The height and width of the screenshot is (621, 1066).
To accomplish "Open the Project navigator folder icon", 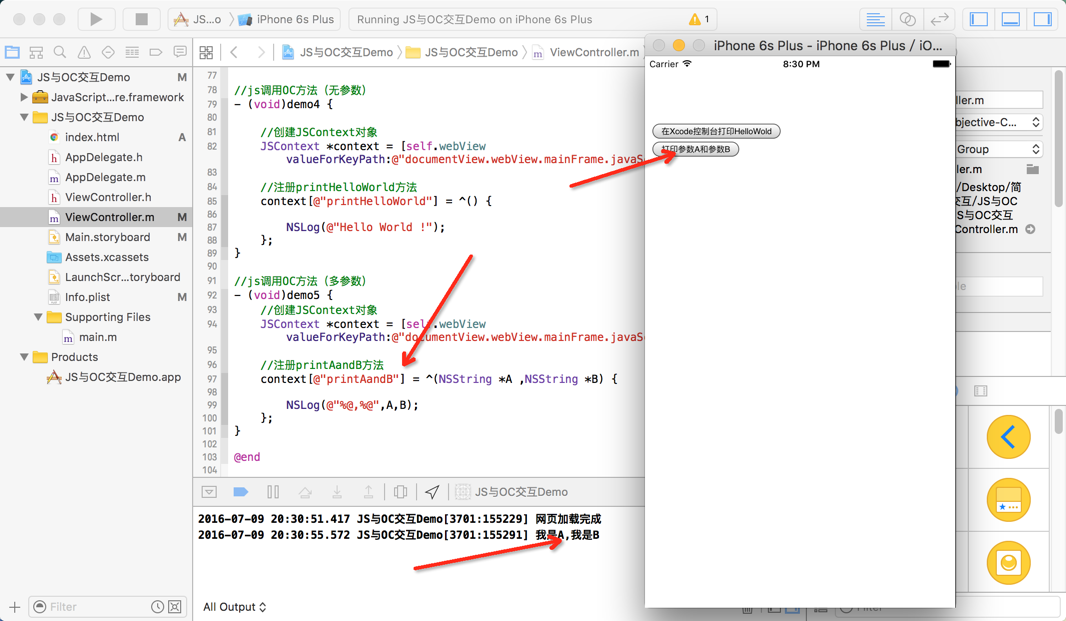I will point(12,52).
